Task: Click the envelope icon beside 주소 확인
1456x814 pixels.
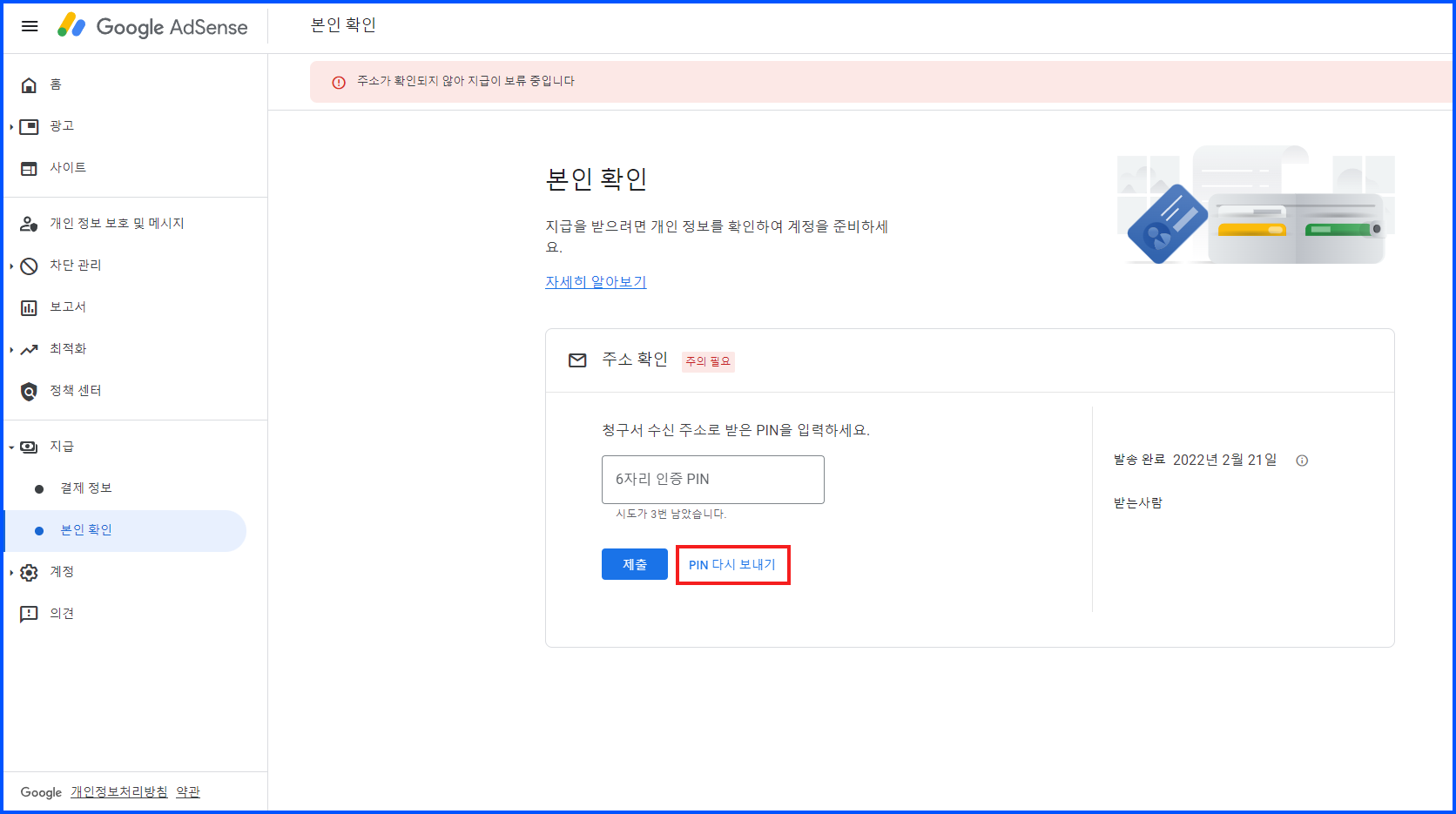Action: (x=577, y=360)
